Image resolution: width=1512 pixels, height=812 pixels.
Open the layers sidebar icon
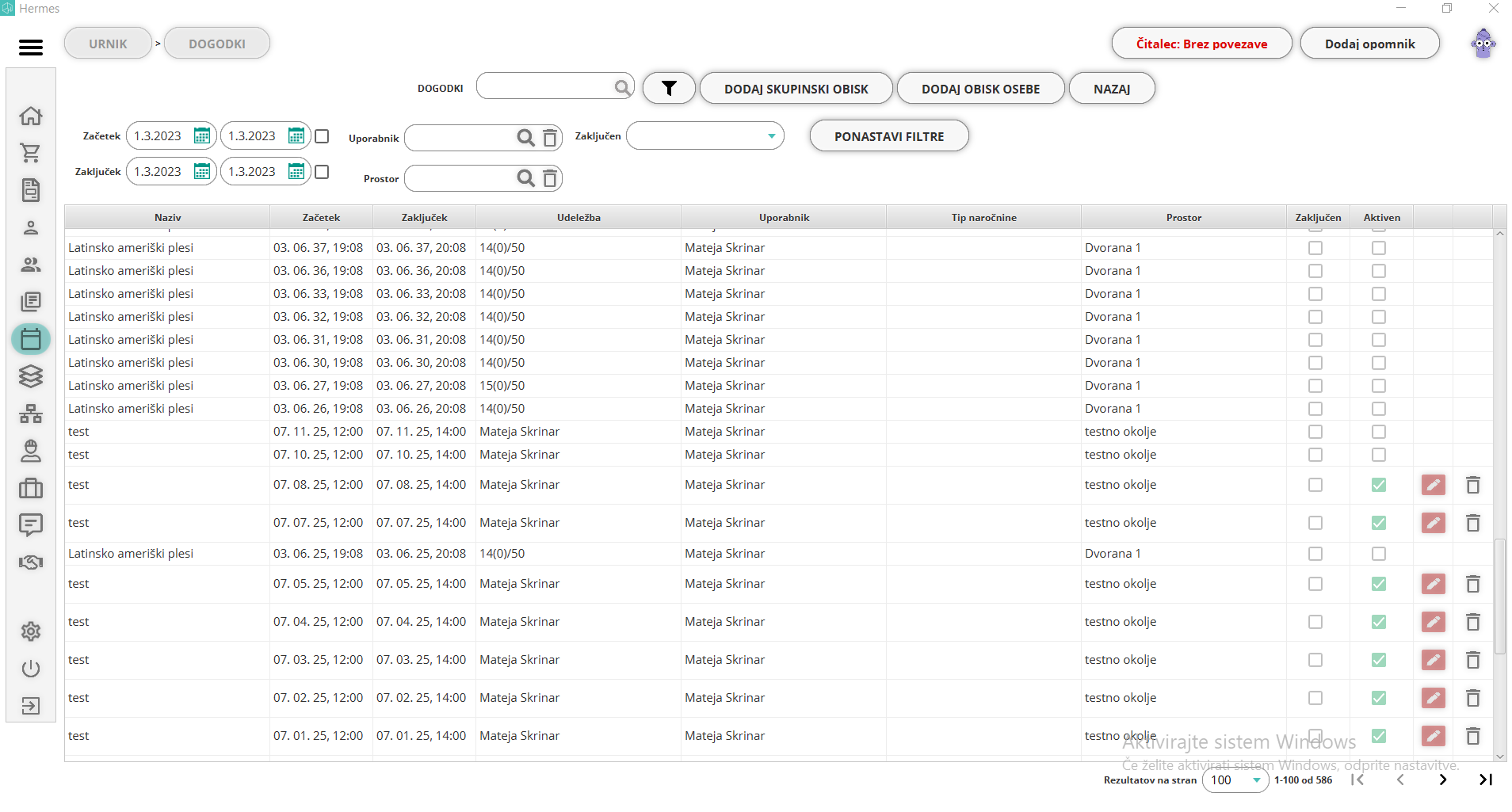click(31, 376)
